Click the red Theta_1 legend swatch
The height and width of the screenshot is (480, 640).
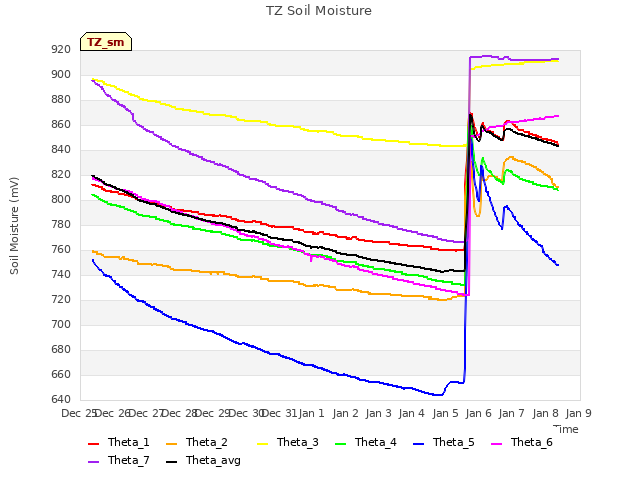point(93,444)
